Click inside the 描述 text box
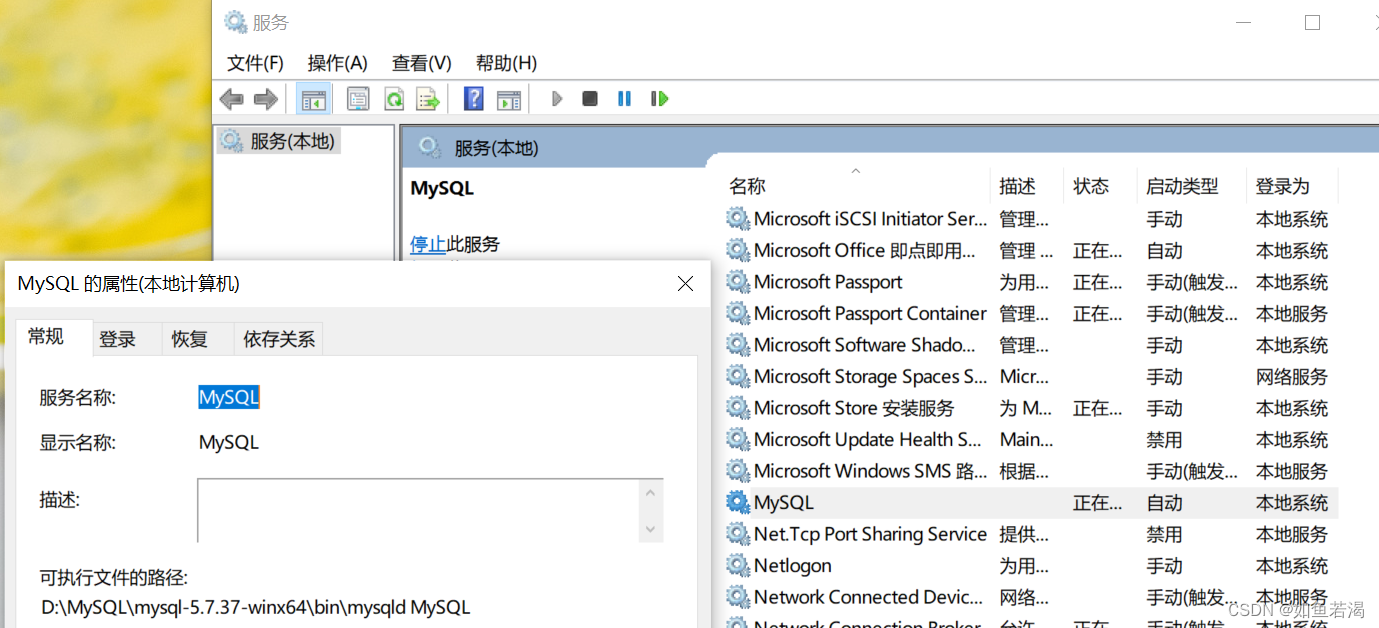The image size is (1379, 628). coord(419,511)
